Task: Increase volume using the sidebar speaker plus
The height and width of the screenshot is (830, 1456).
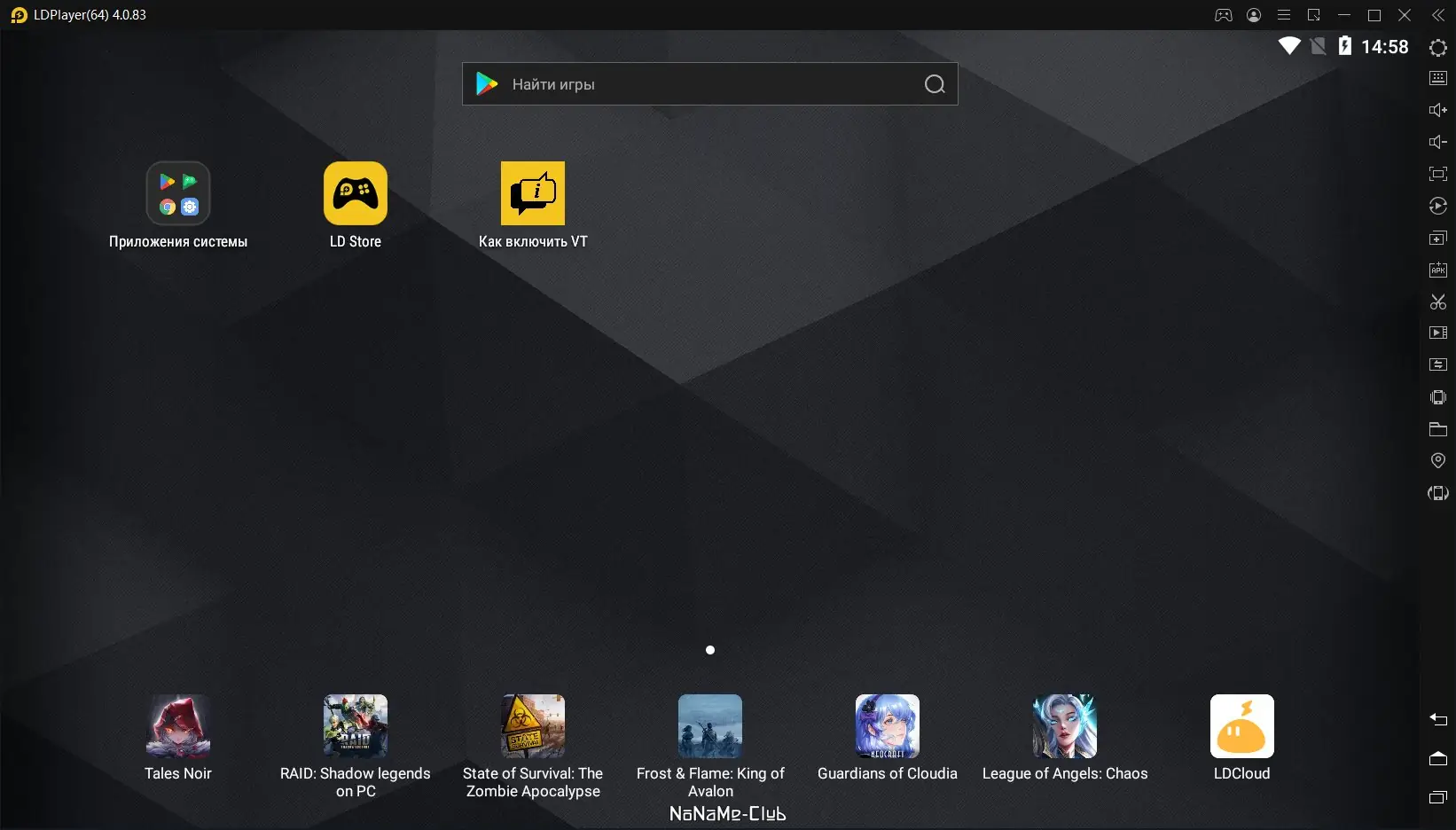Action: pos(1438,110)
